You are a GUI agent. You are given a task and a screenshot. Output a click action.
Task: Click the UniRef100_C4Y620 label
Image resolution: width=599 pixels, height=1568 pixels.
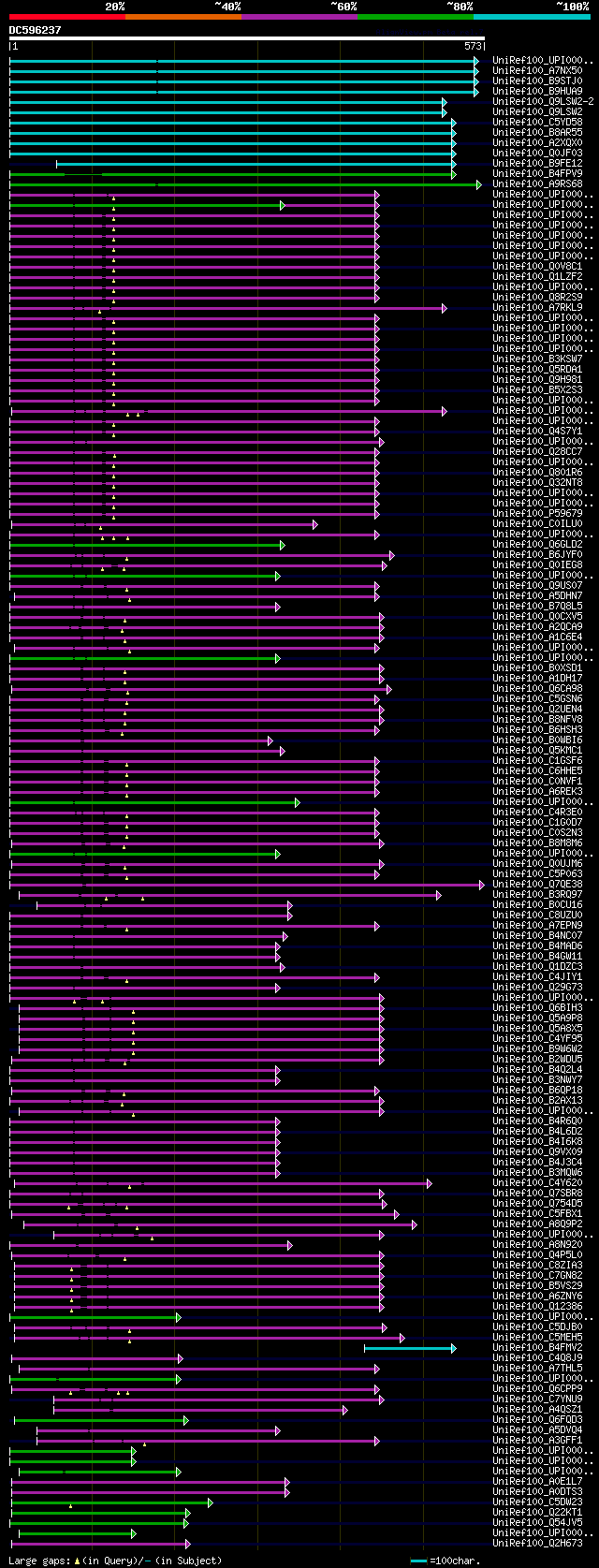(537, 1183)
